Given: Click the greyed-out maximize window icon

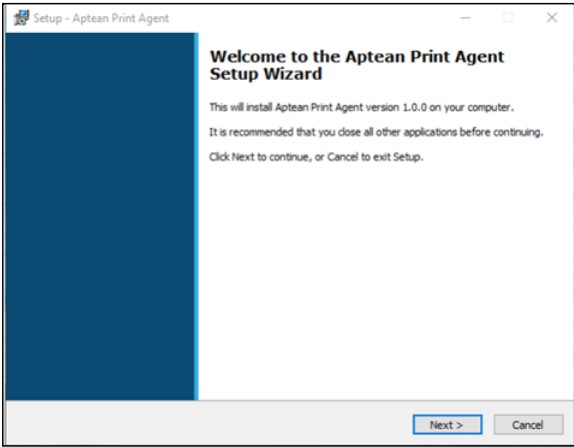Looking at the screenshot, I should pyautogui.click(x=508, y=18).
